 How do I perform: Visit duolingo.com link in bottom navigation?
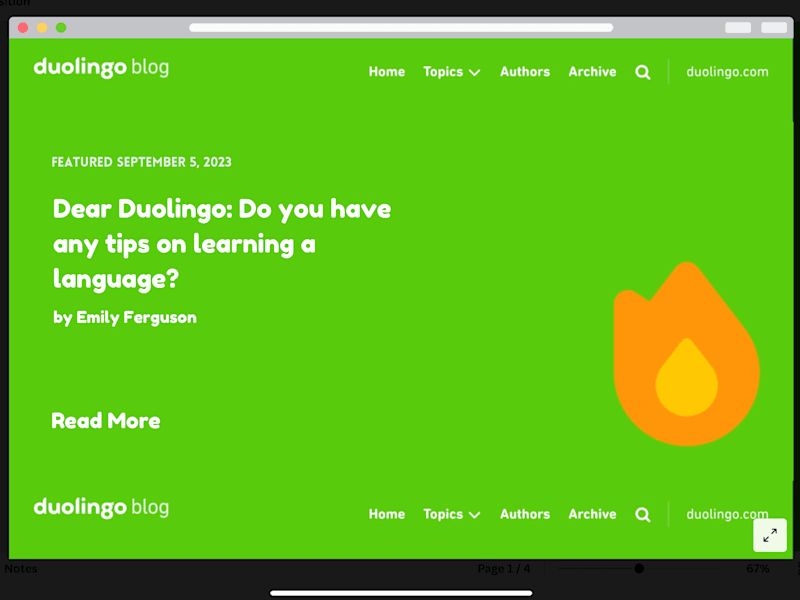pos(727,514)
